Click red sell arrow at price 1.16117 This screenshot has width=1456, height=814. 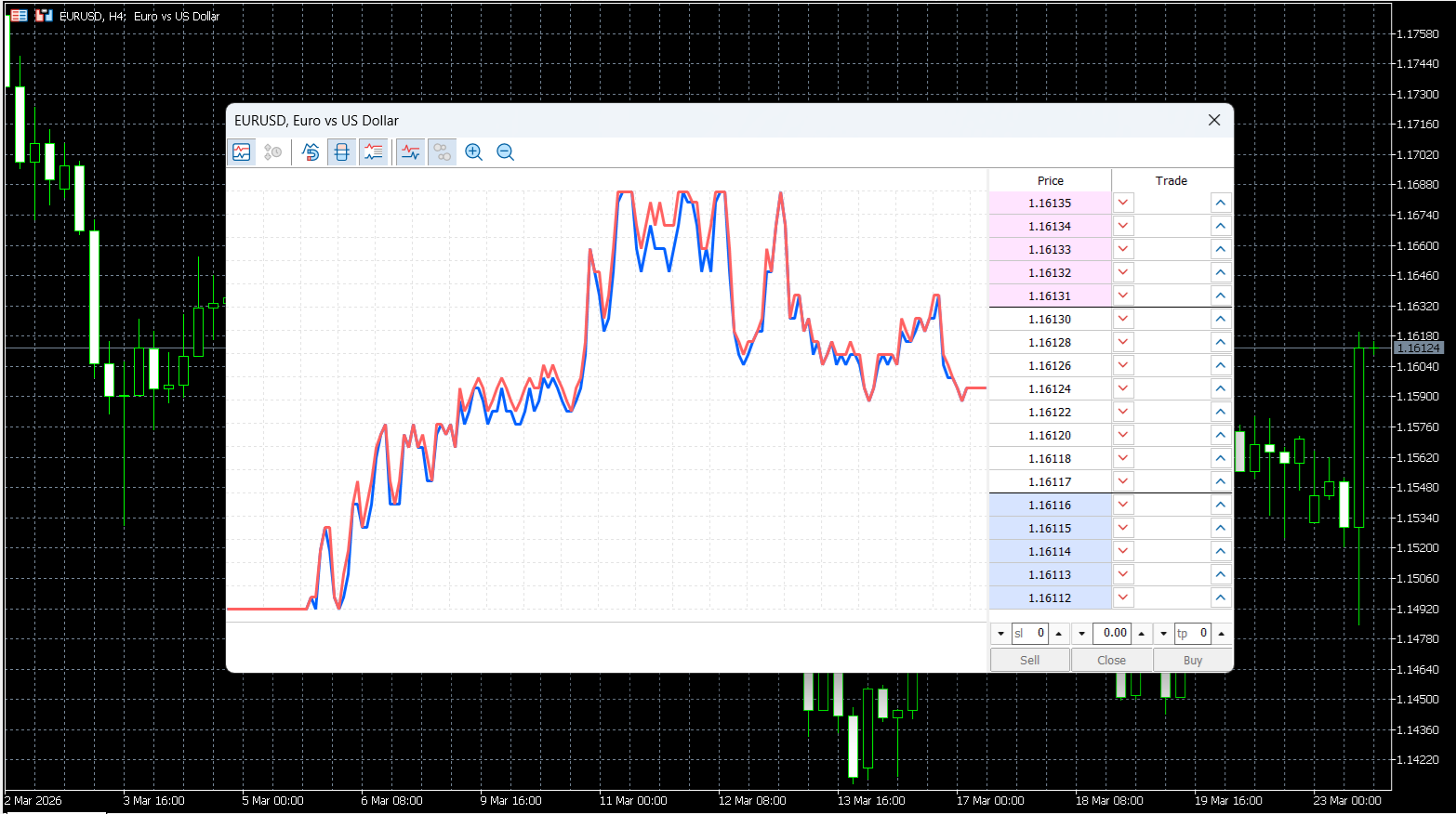(1123, 481)
